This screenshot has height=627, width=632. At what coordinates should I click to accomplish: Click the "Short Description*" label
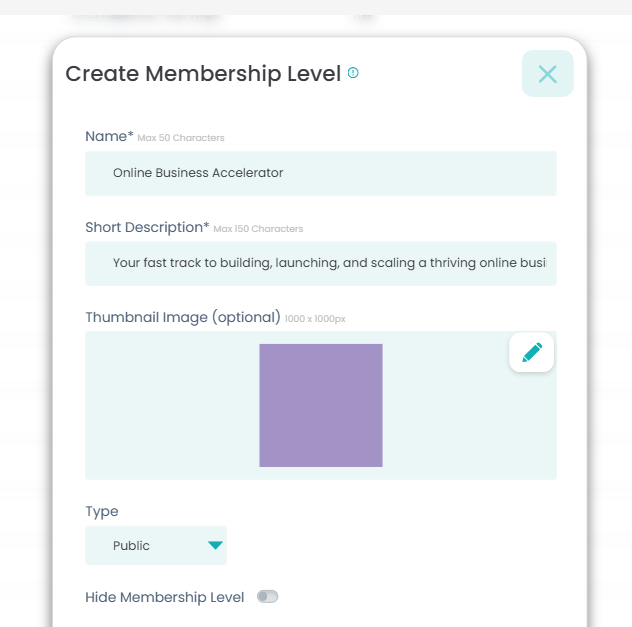147,227
